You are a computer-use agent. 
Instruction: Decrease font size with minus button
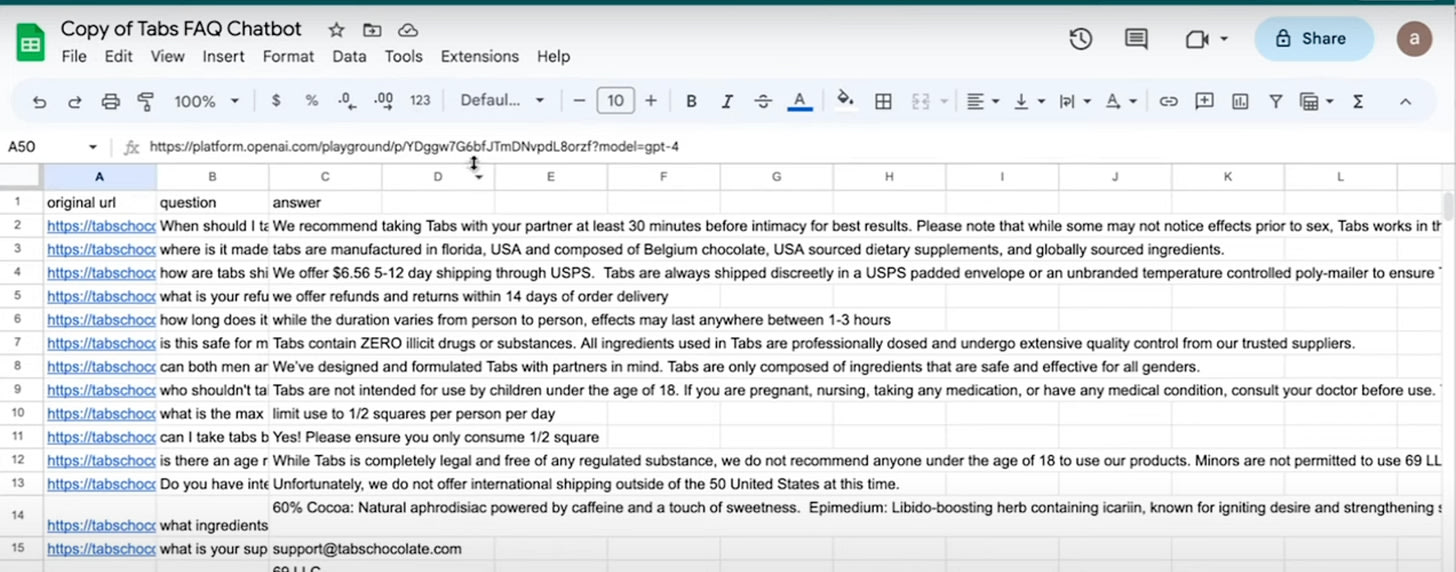click(x=579, y=101)
